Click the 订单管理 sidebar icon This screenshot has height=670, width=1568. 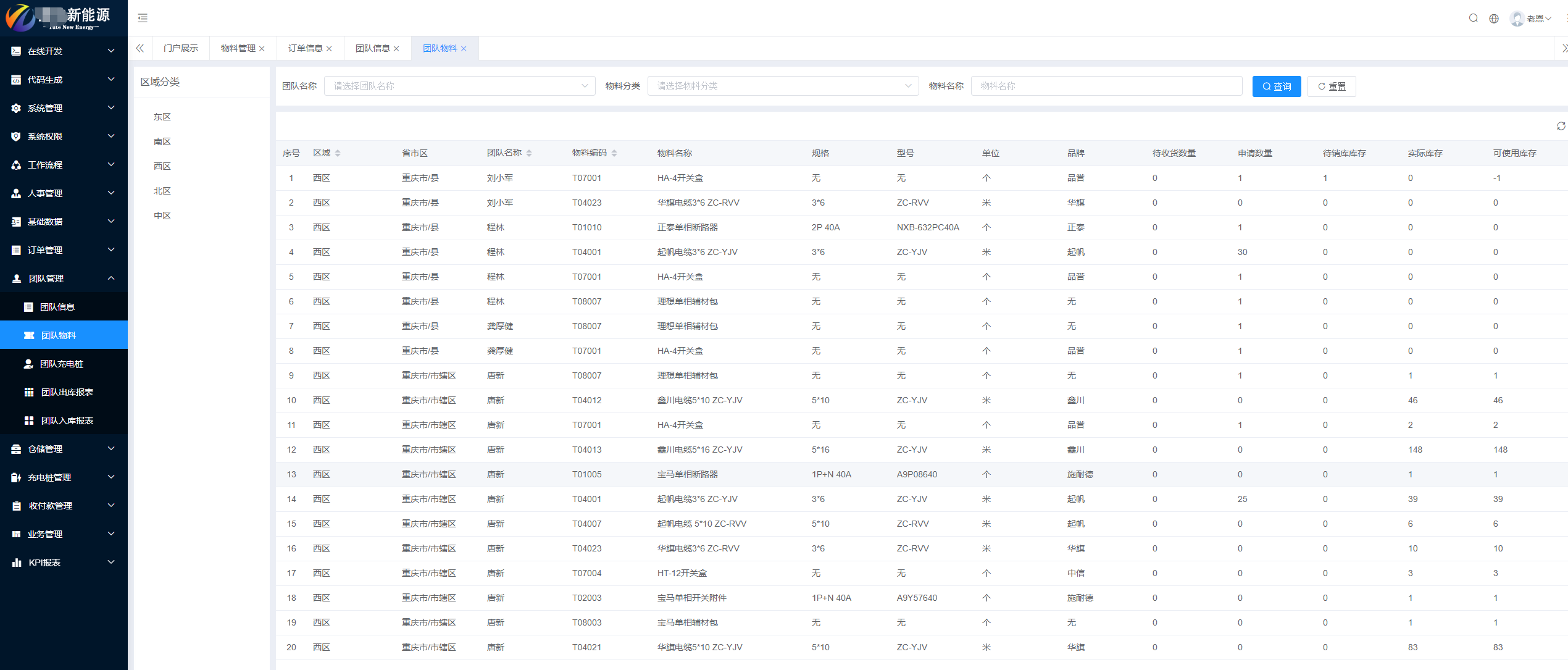pyautogui.click(x=16, y=250)
